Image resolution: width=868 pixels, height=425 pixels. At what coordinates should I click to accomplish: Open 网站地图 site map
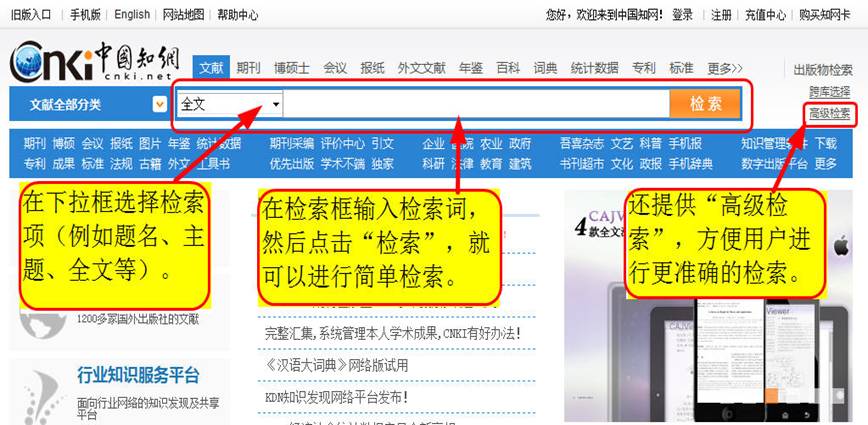[x=183, y=15]
